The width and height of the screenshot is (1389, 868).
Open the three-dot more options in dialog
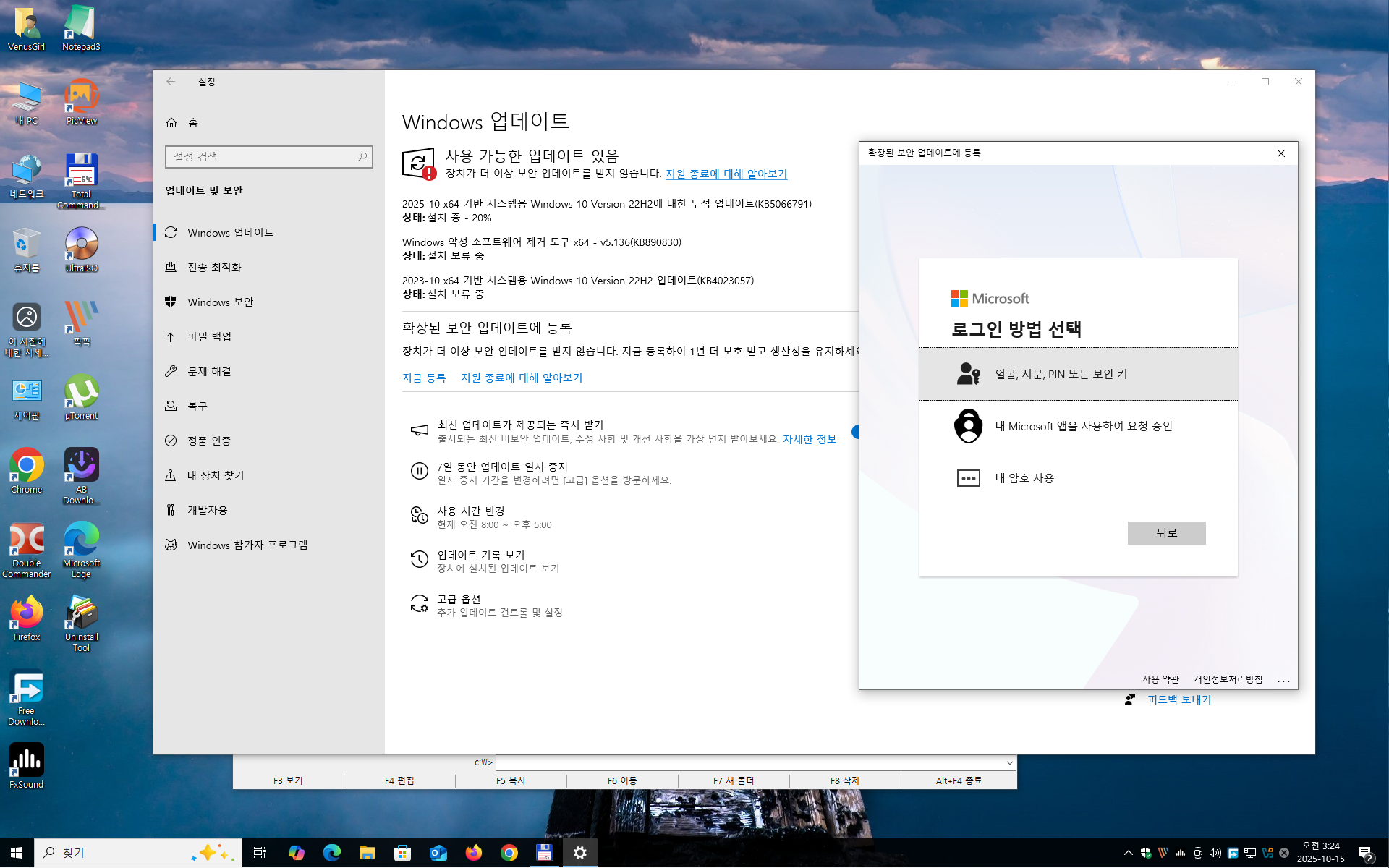pyautogui.click(x=1283, y=680)
